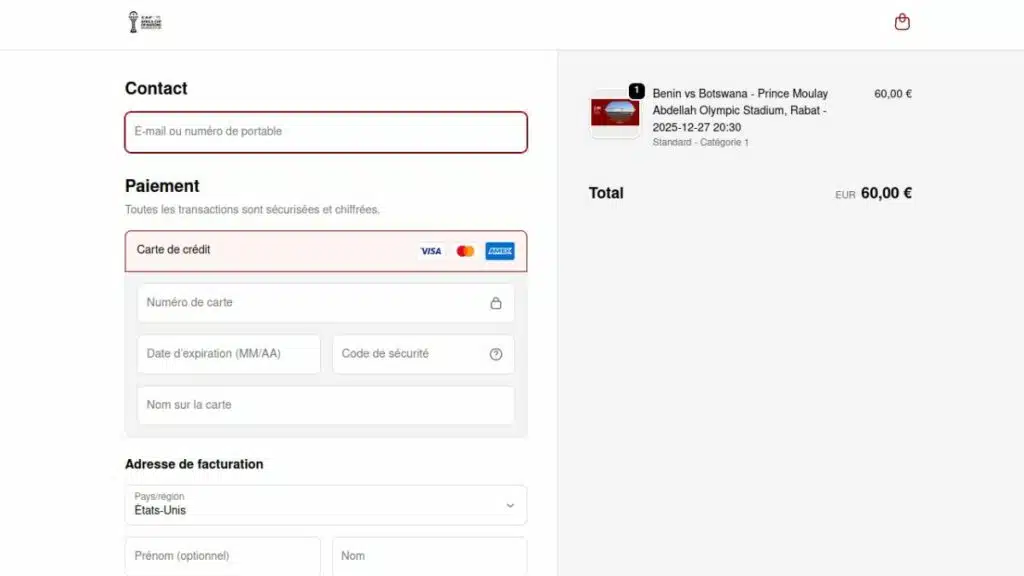1024x576 pixels.
Task: Click the Contact section heading
Action: pyautogui.click(x=156, y=88)
